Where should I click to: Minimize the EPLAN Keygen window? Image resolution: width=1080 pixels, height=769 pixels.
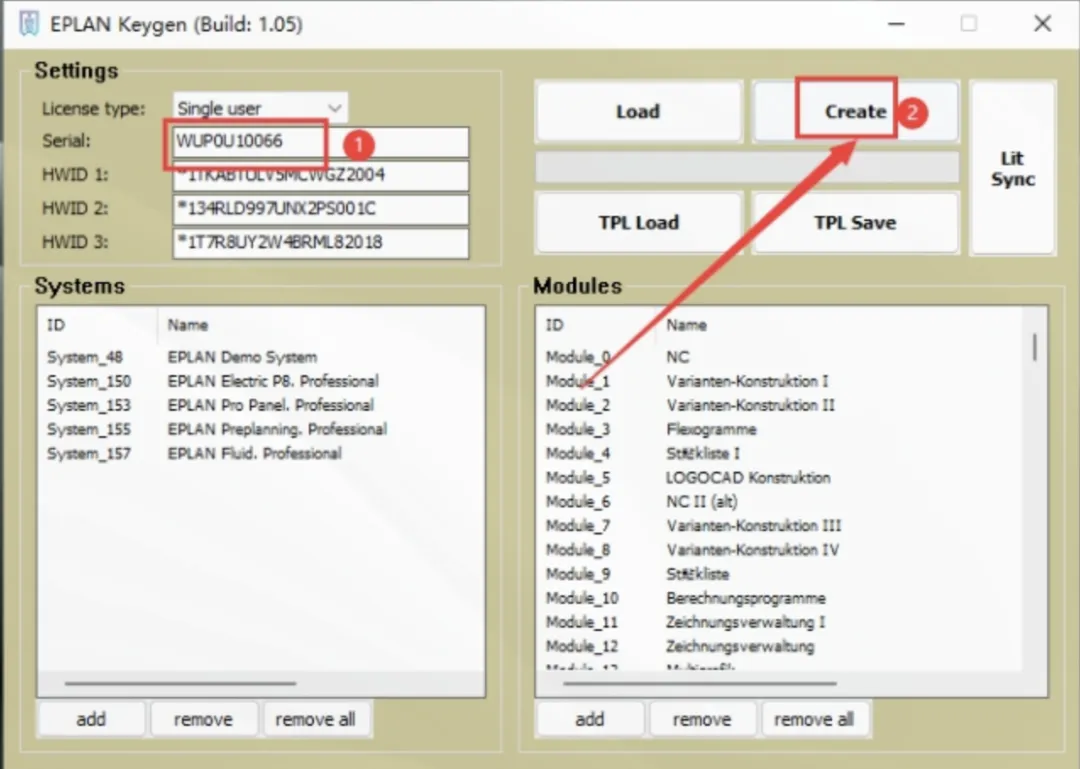point(896,23)
